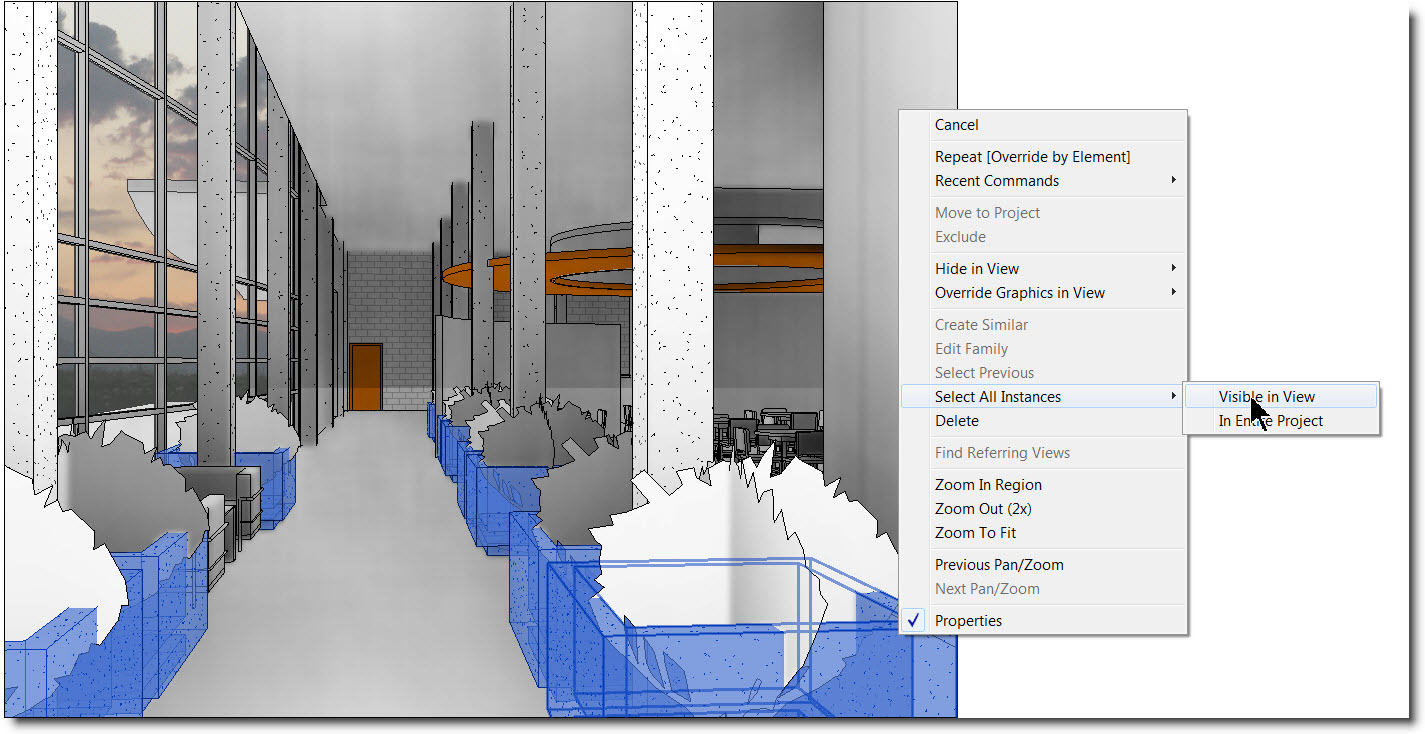Select Repeat [Override by Element]
The image size is (1425, 734).
[x=1043, y=157]
